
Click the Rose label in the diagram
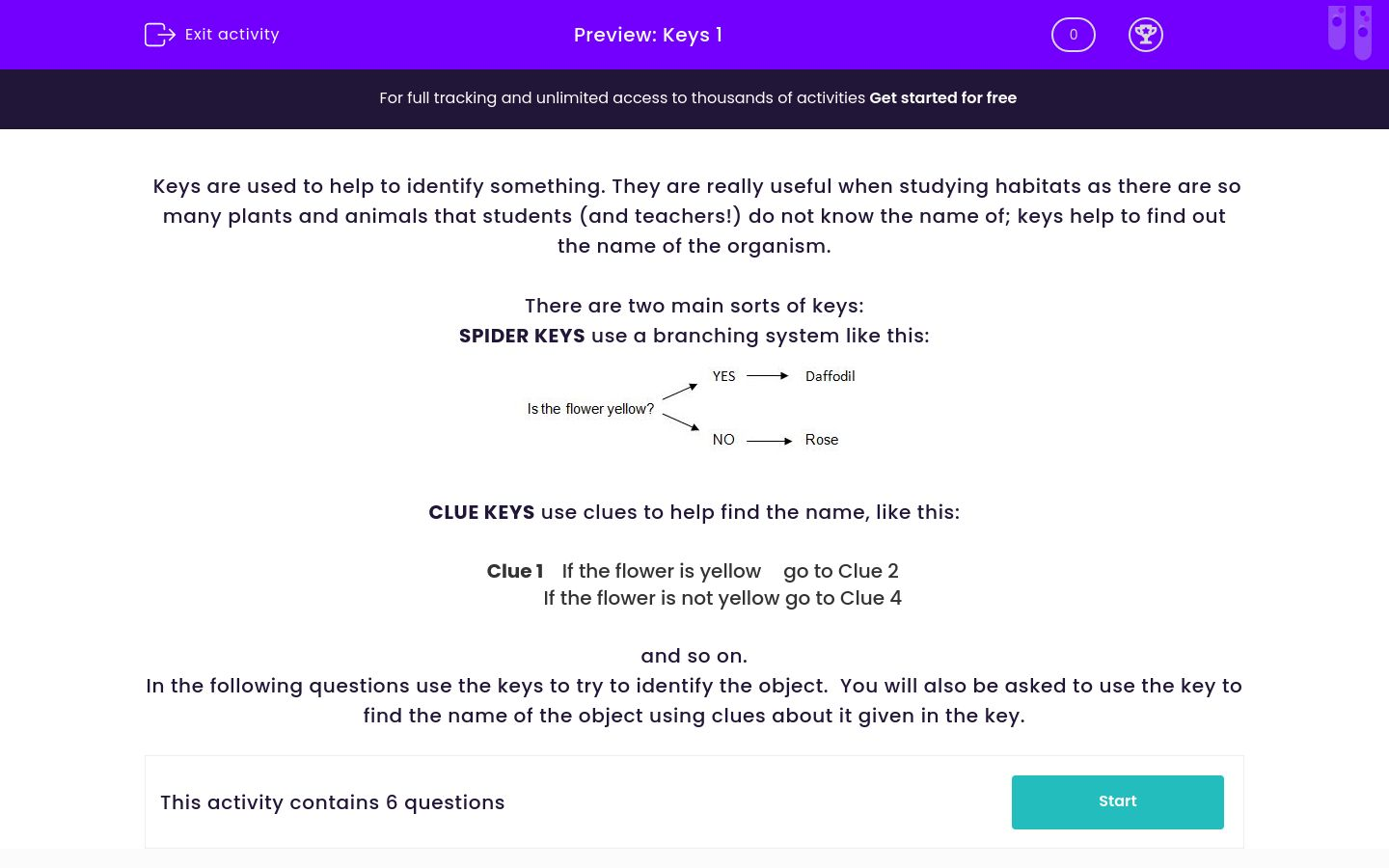coord(821,440)
